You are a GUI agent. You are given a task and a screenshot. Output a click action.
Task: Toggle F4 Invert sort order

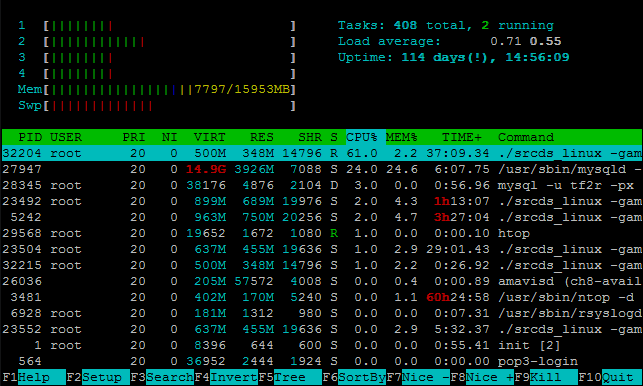click(x=226, y=377)
